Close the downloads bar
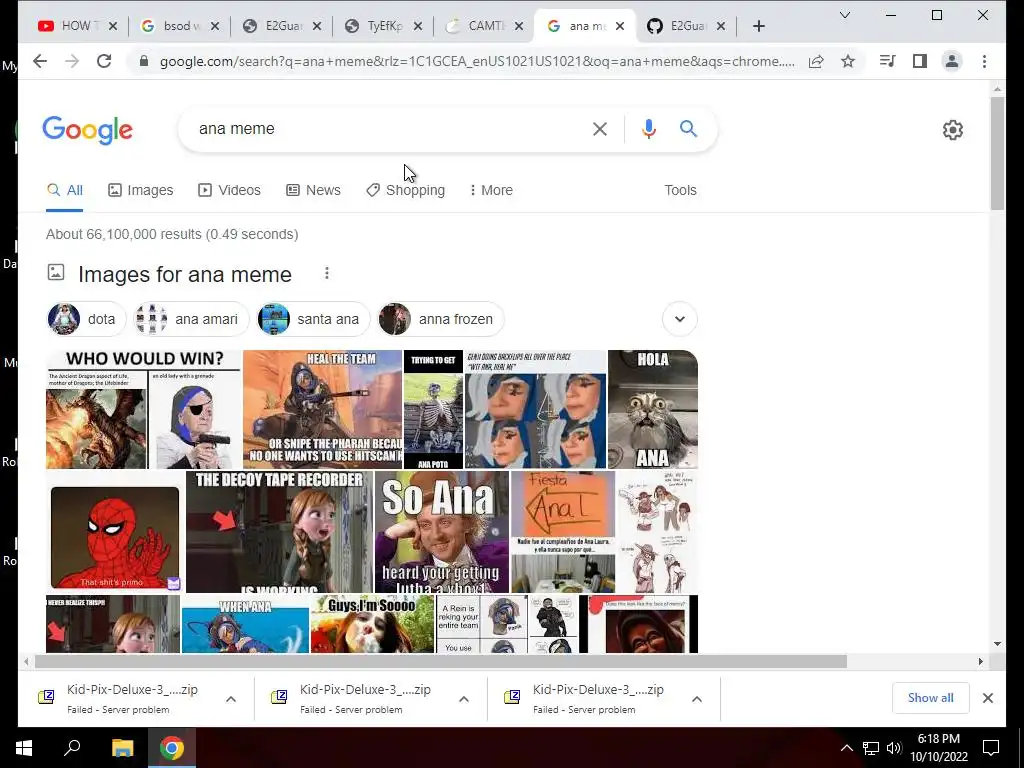Viewport: 1024px width, 768px height. coord(987,698)
